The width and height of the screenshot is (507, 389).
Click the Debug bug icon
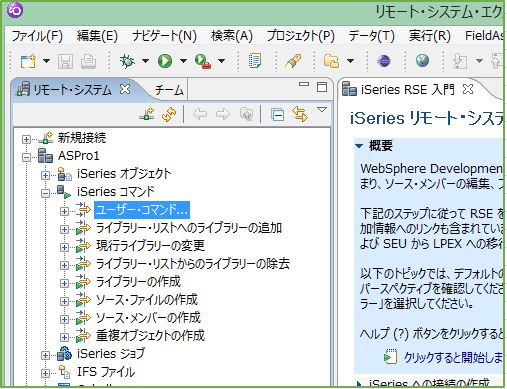[127, 61]
